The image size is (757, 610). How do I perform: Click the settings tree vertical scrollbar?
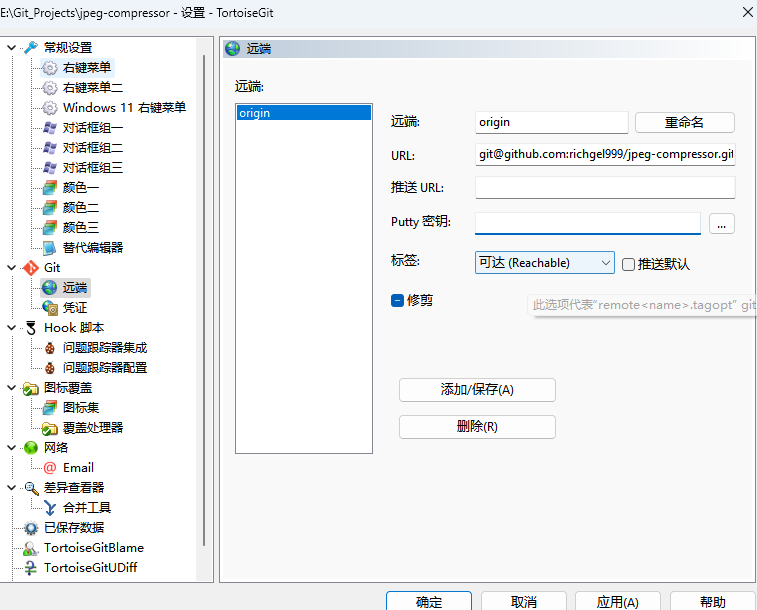[204, 299]
